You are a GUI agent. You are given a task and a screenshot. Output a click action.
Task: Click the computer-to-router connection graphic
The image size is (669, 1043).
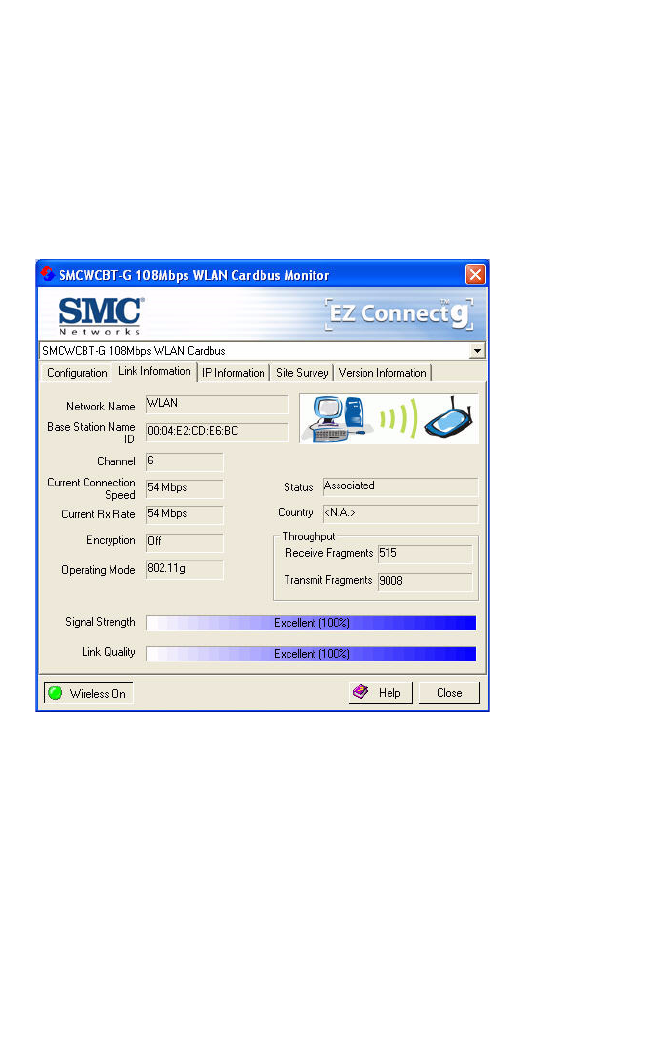pyautogui.click(x=389, y=418)
